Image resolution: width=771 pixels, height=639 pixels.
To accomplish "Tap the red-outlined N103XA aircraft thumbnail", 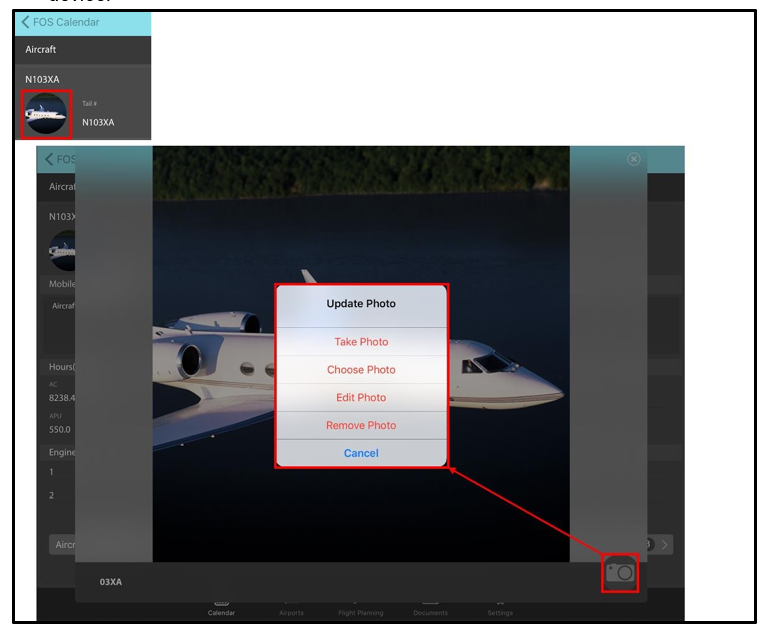I will 46,115.
